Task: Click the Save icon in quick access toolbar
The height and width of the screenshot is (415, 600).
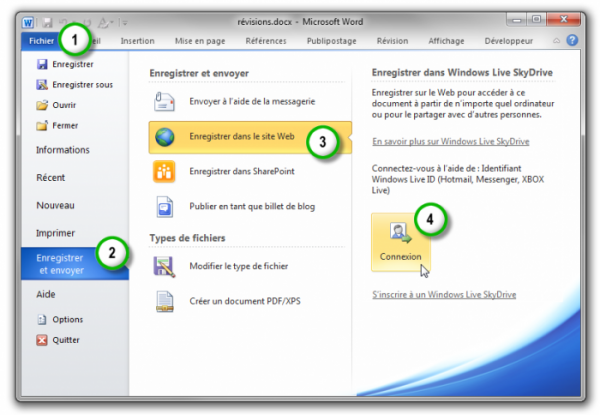Action: [47, 23]
